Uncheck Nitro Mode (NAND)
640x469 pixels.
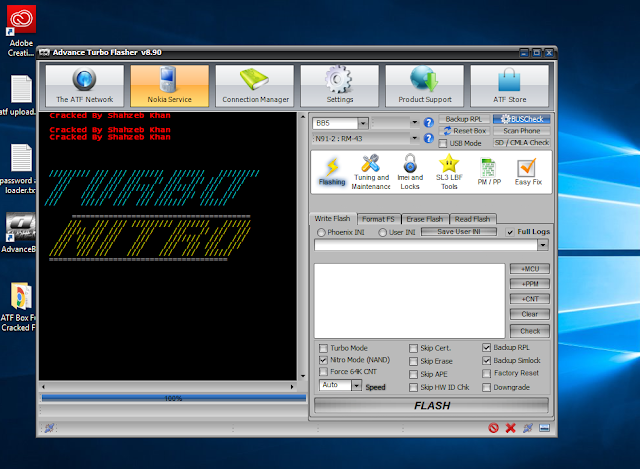(x=323, y=360)
